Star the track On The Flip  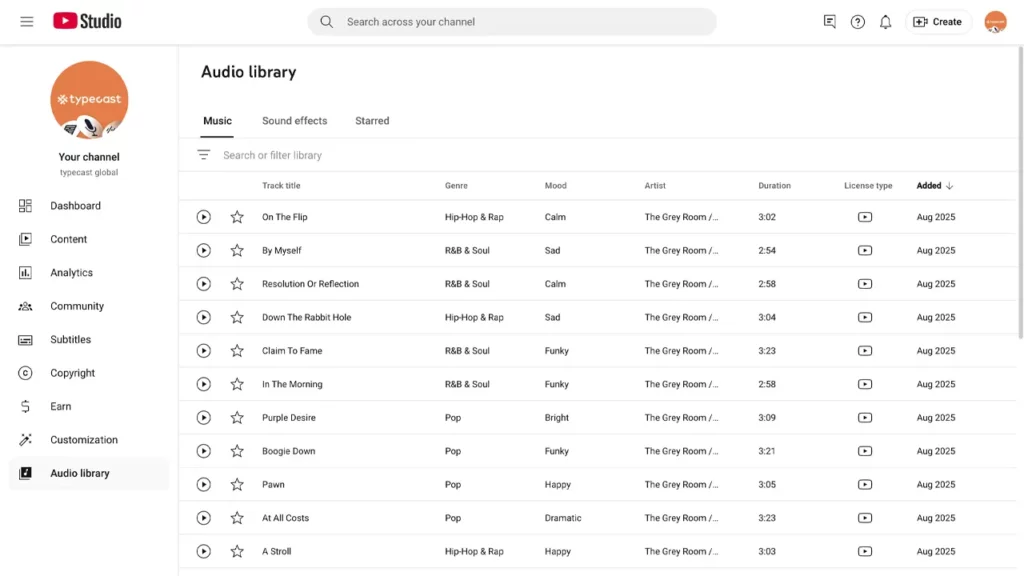pos(237,217)
